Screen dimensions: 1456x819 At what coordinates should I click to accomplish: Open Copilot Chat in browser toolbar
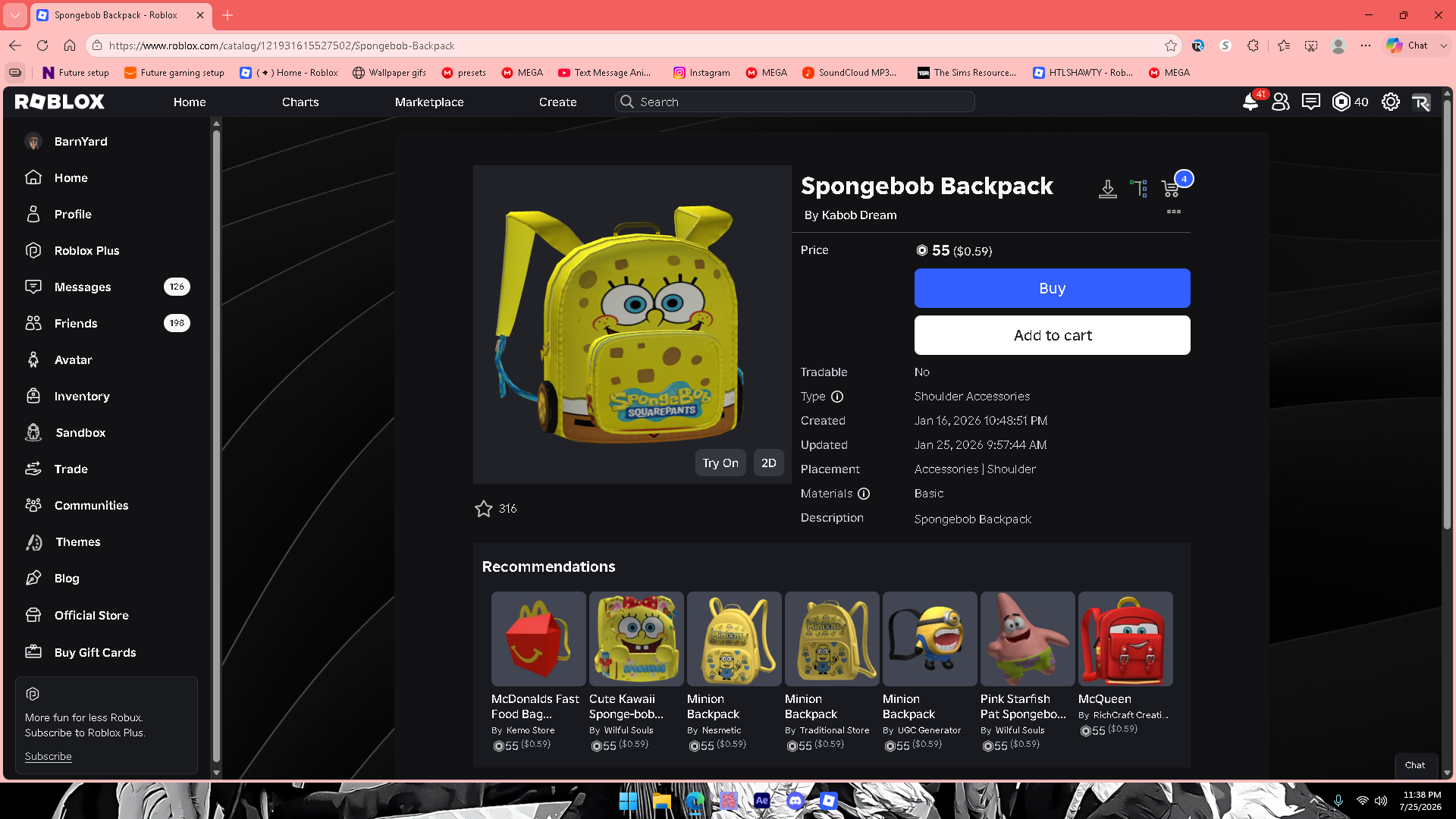1408,45
